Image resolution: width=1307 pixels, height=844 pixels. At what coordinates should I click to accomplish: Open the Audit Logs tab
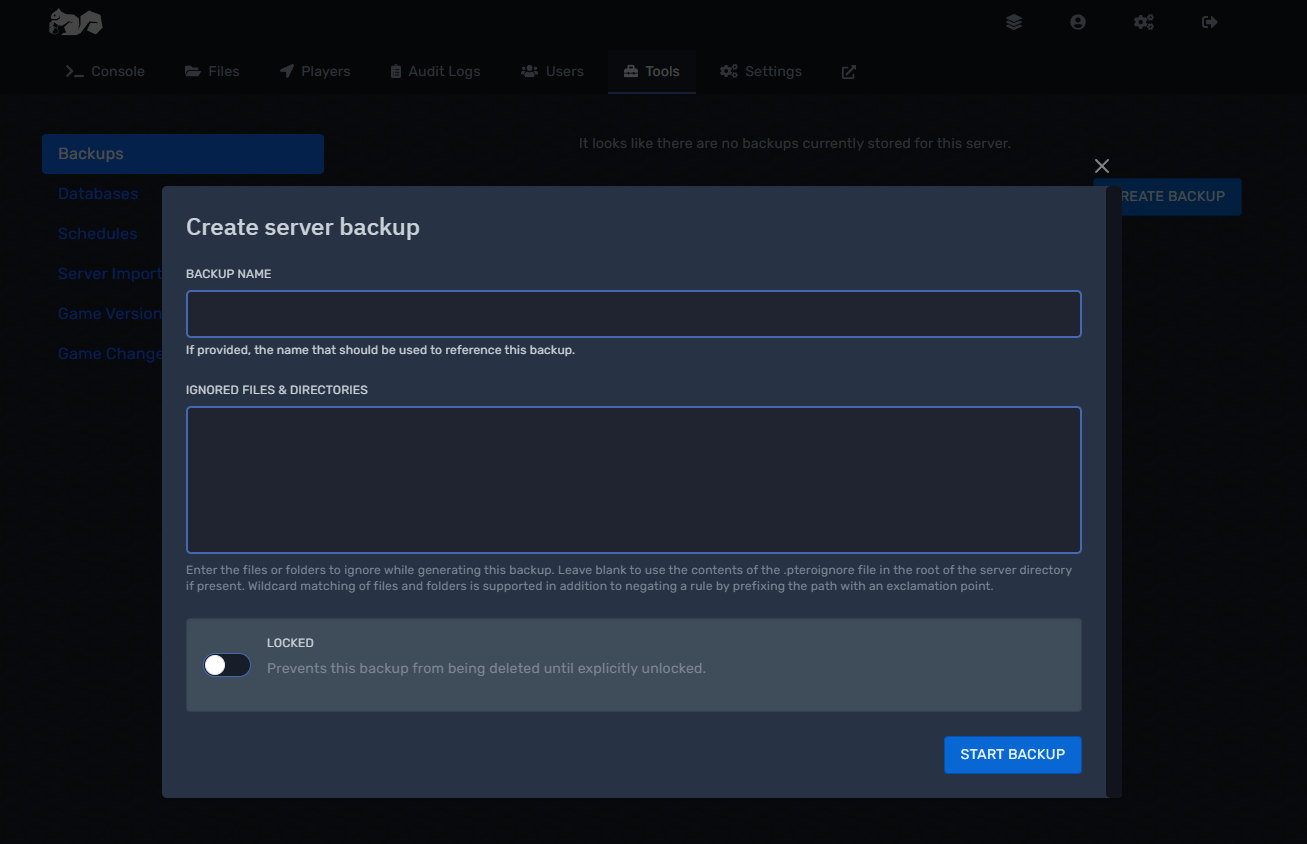435,72
